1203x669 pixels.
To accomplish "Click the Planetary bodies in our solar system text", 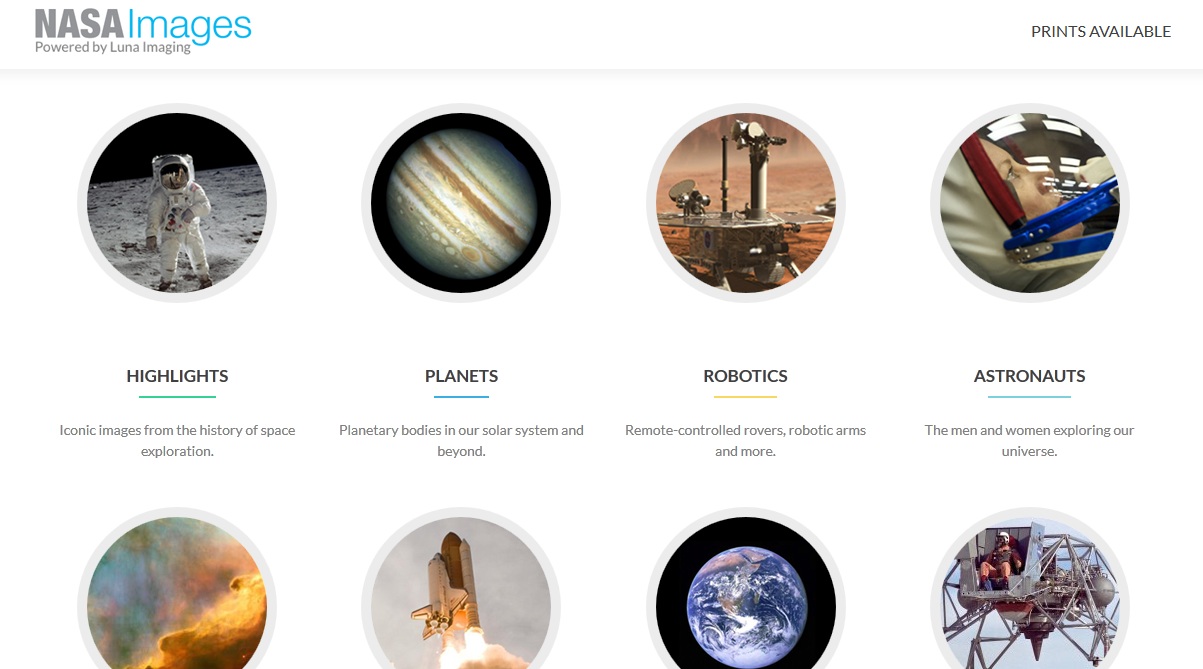I will 461,441.
